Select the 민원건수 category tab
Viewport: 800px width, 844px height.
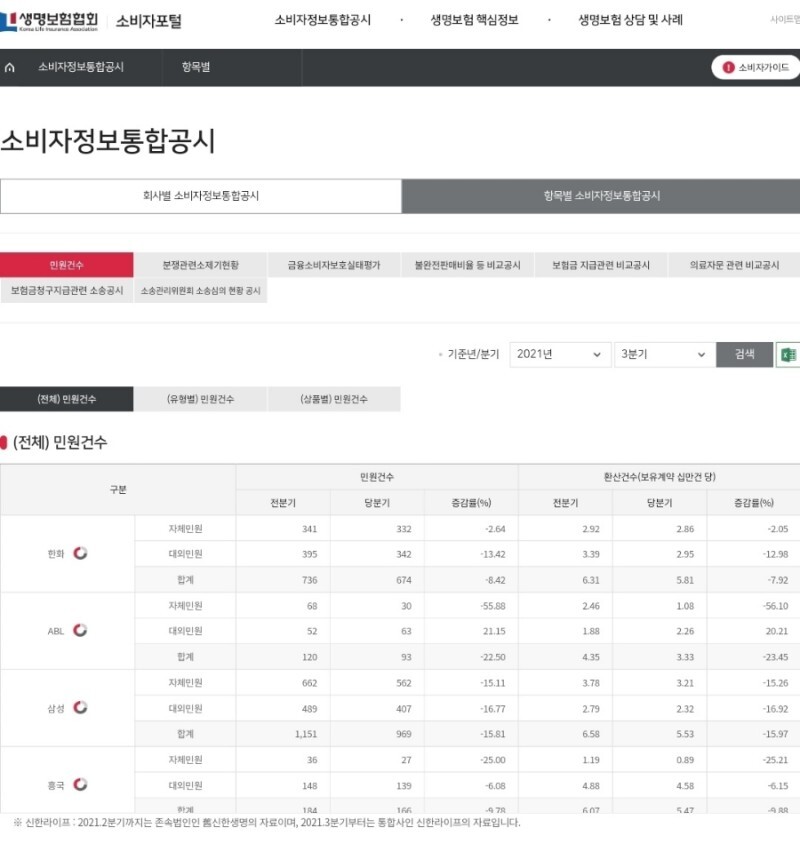pyautogui.click(x=67, y=265)
